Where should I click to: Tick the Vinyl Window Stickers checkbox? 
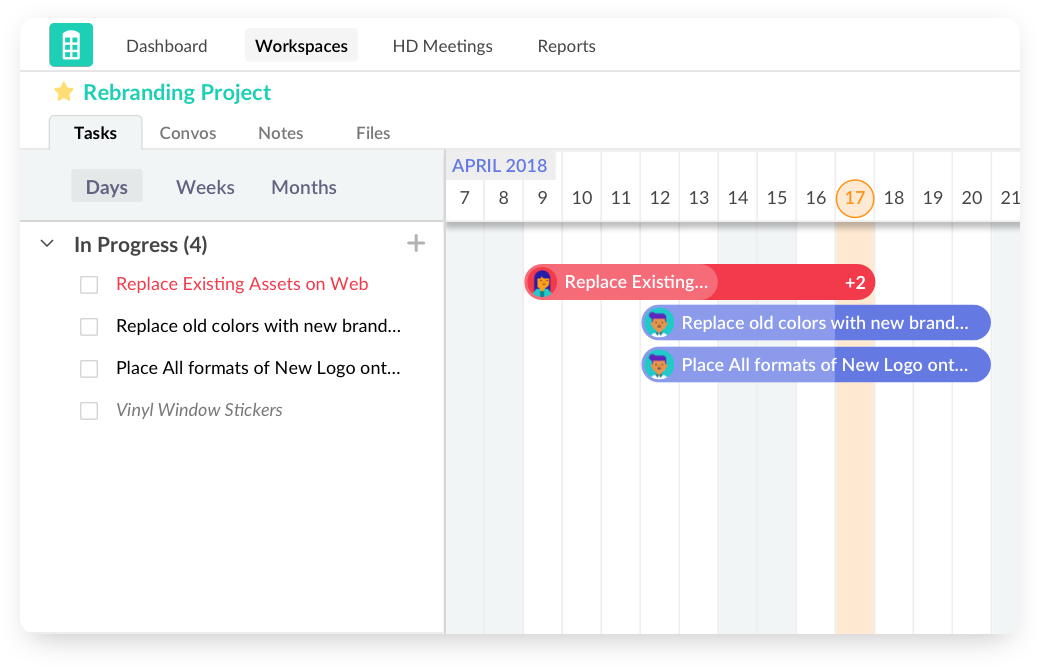[x=89, y=411]
